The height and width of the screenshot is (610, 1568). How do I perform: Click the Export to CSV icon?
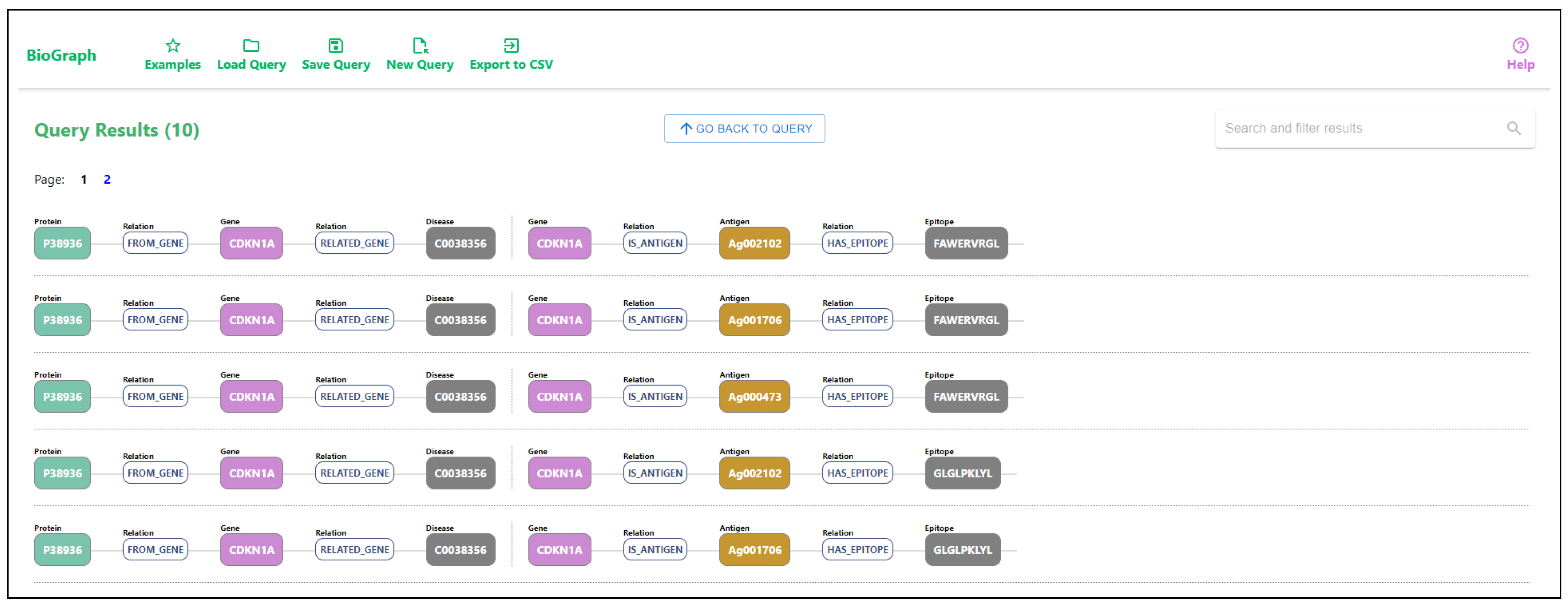511,46
